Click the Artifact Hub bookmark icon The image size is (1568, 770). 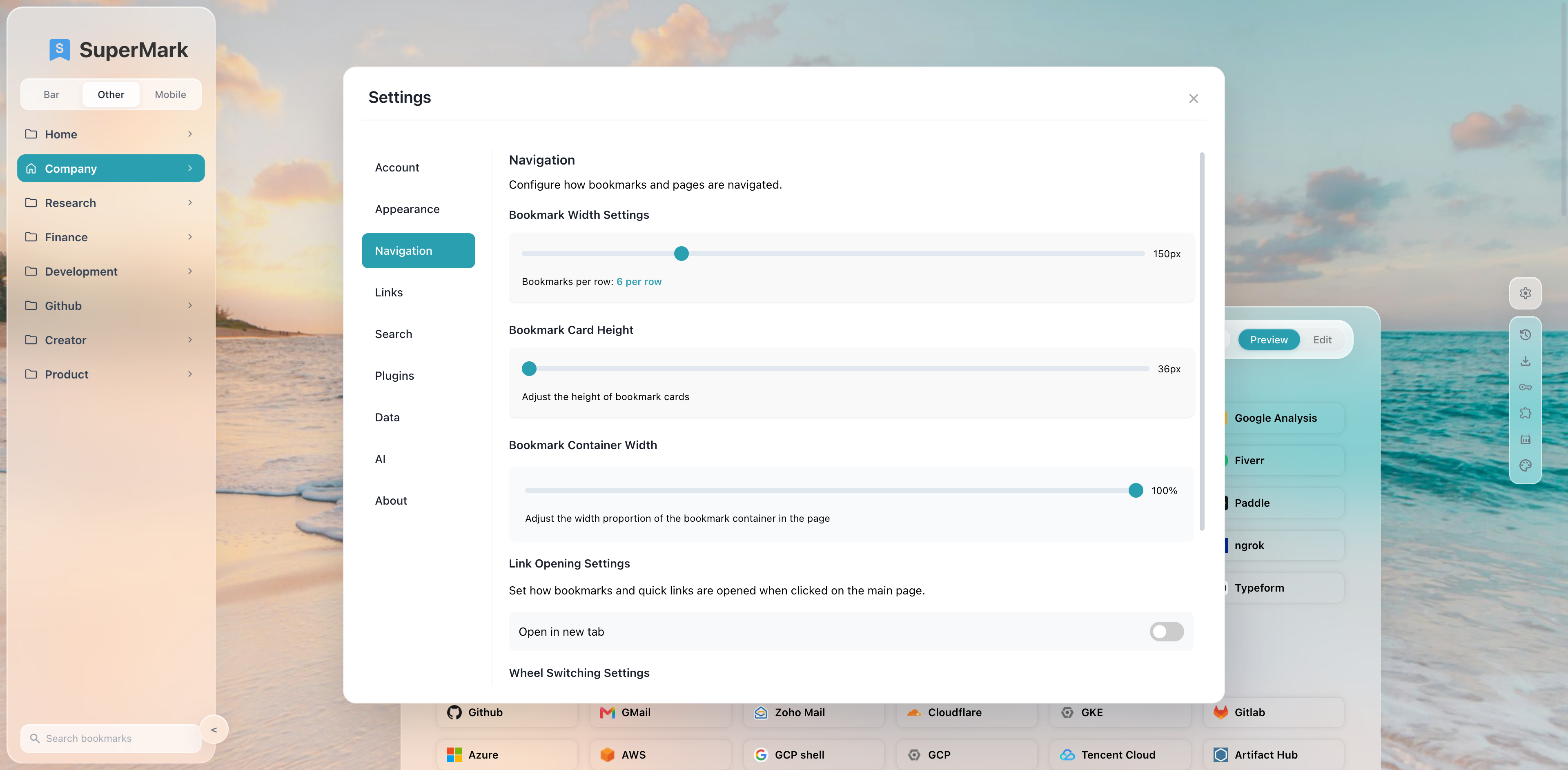1221,755
